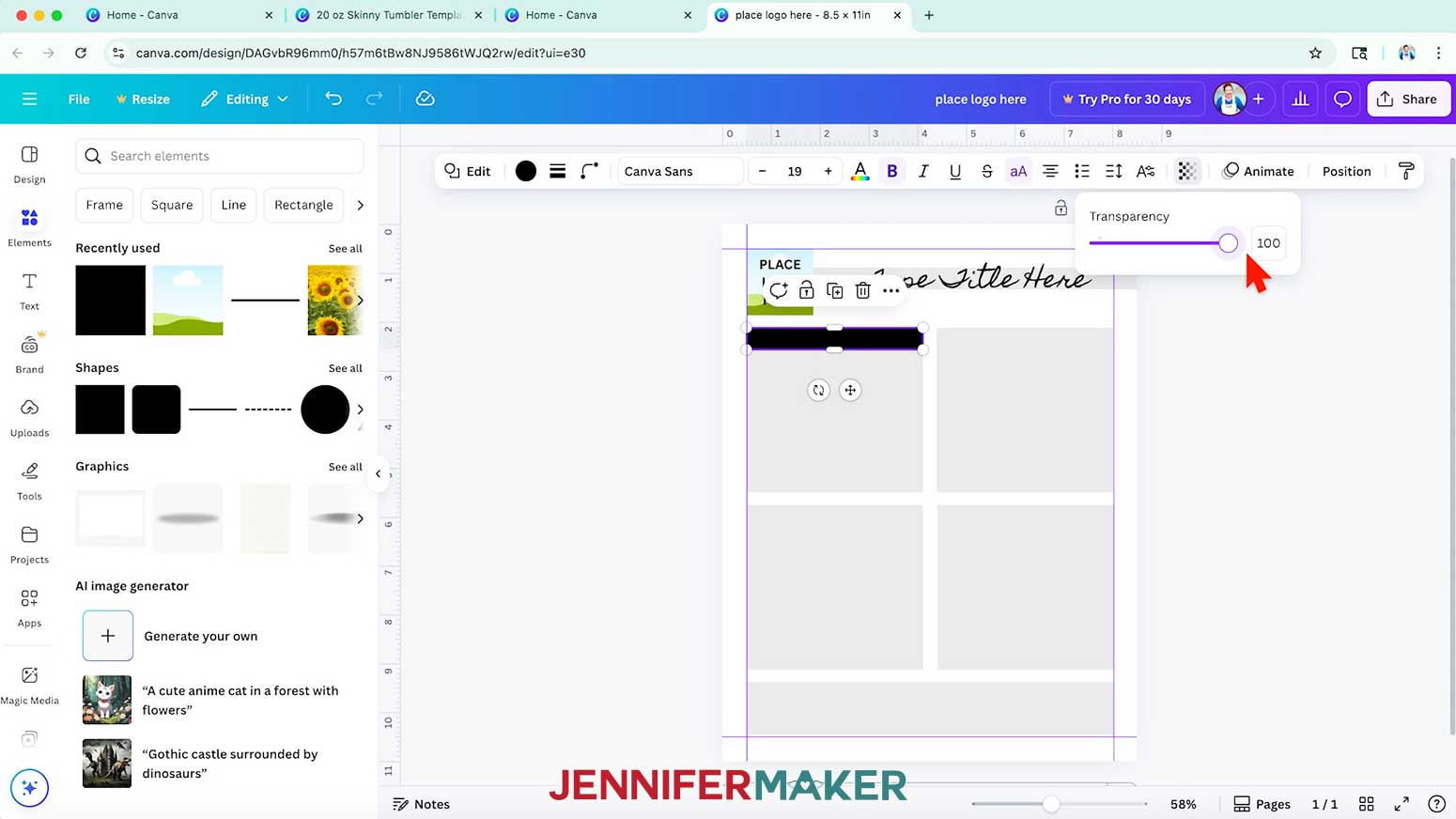The width and height of the screenshot is (1456, 819).
Task: Select the Rectangle filter chip
Action: point(303,205)
